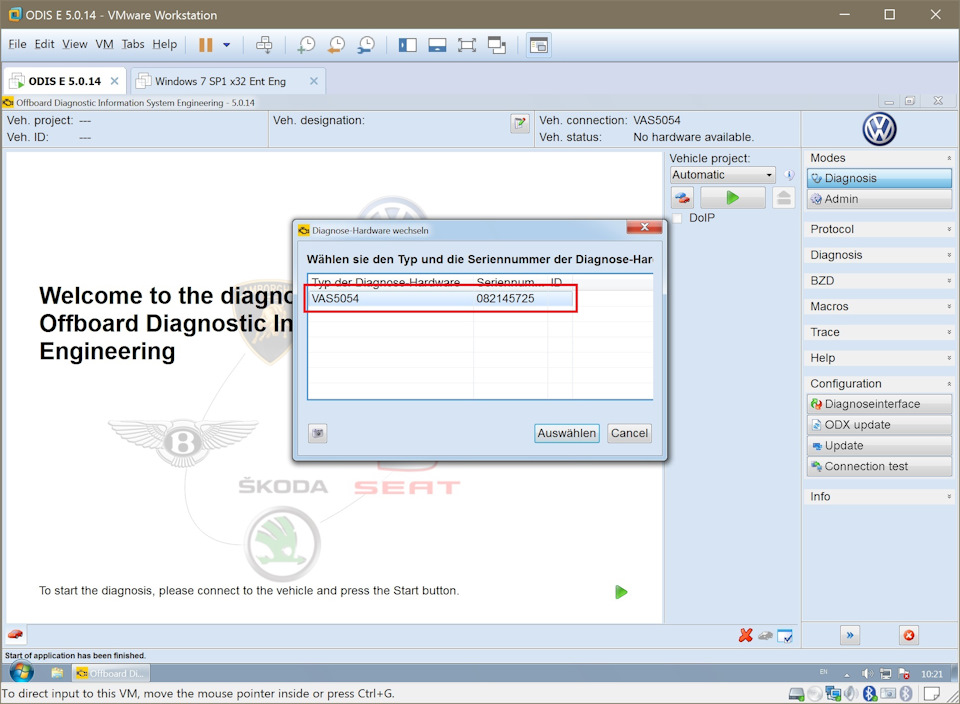Viewport: 960px width, 704px height.
Task: Open the VM menu
Action: (x=105, y=44)
